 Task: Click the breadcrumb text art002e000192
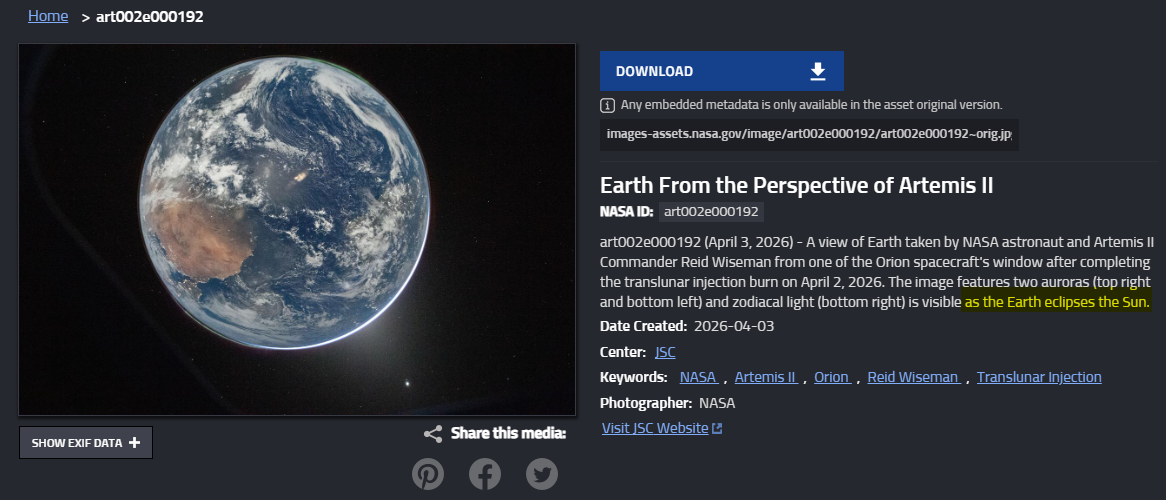pyautogui.click(x=149, y=16)
